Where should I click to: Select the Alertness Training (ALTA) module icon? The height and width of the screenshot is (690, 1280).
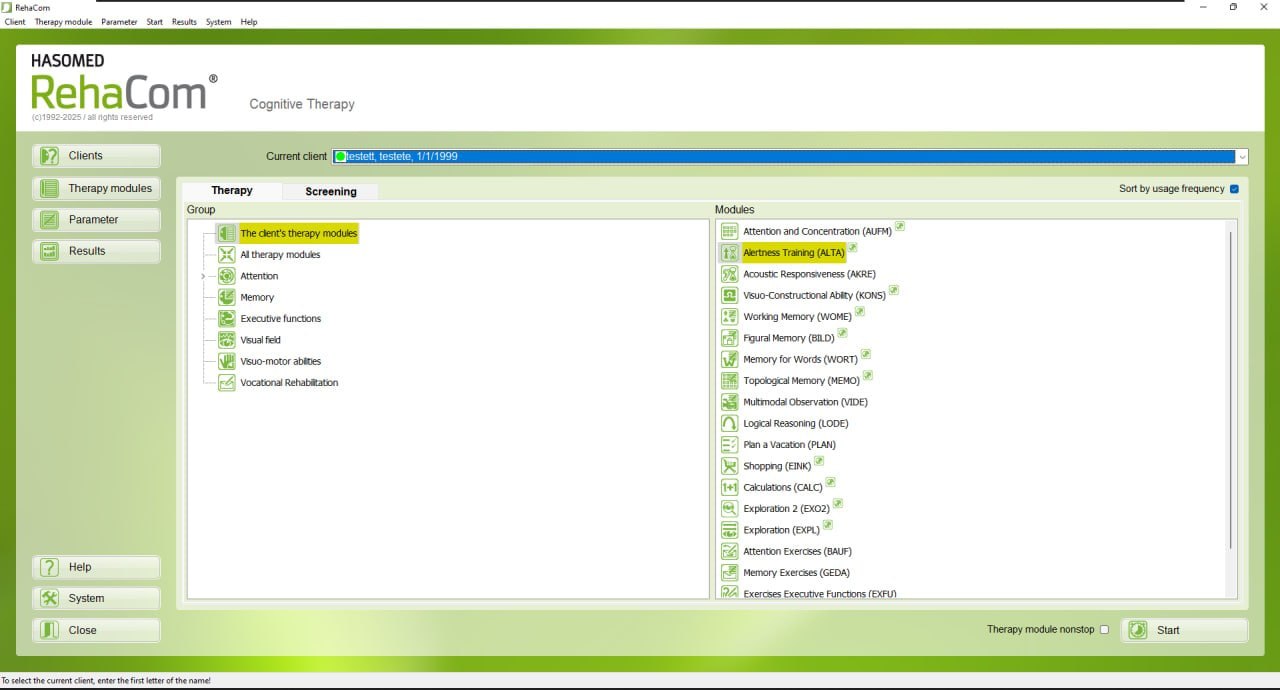pyautogui.click(x=729, y=253)
